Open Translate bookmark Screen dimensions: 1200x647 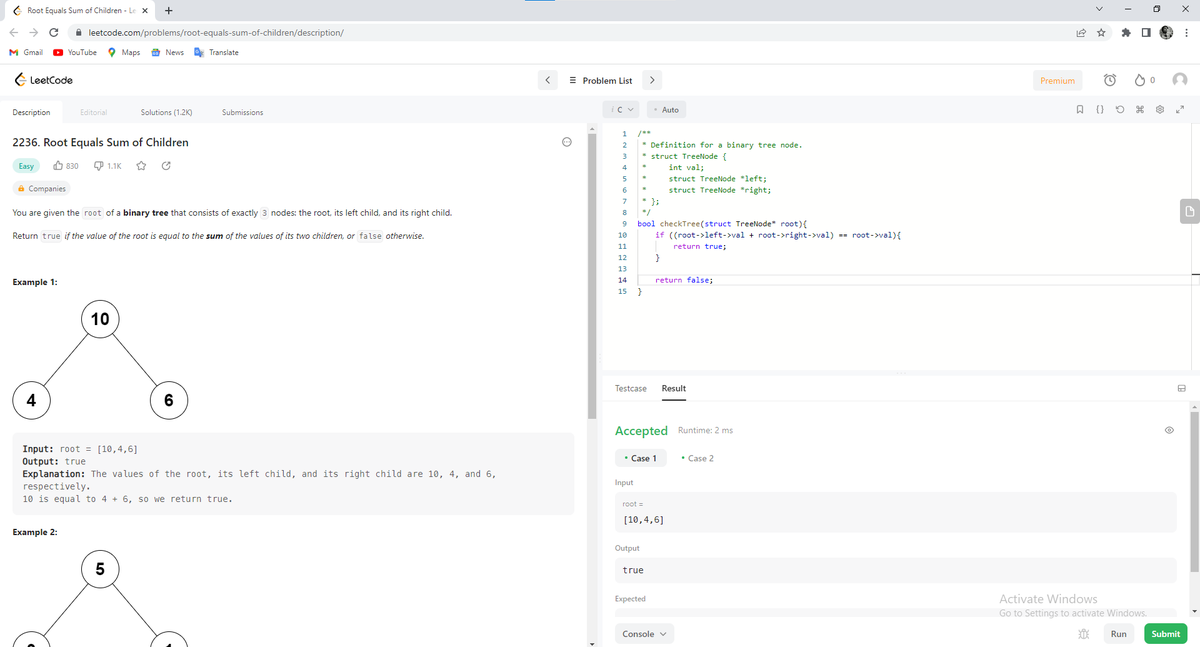[x=216, y=52]
